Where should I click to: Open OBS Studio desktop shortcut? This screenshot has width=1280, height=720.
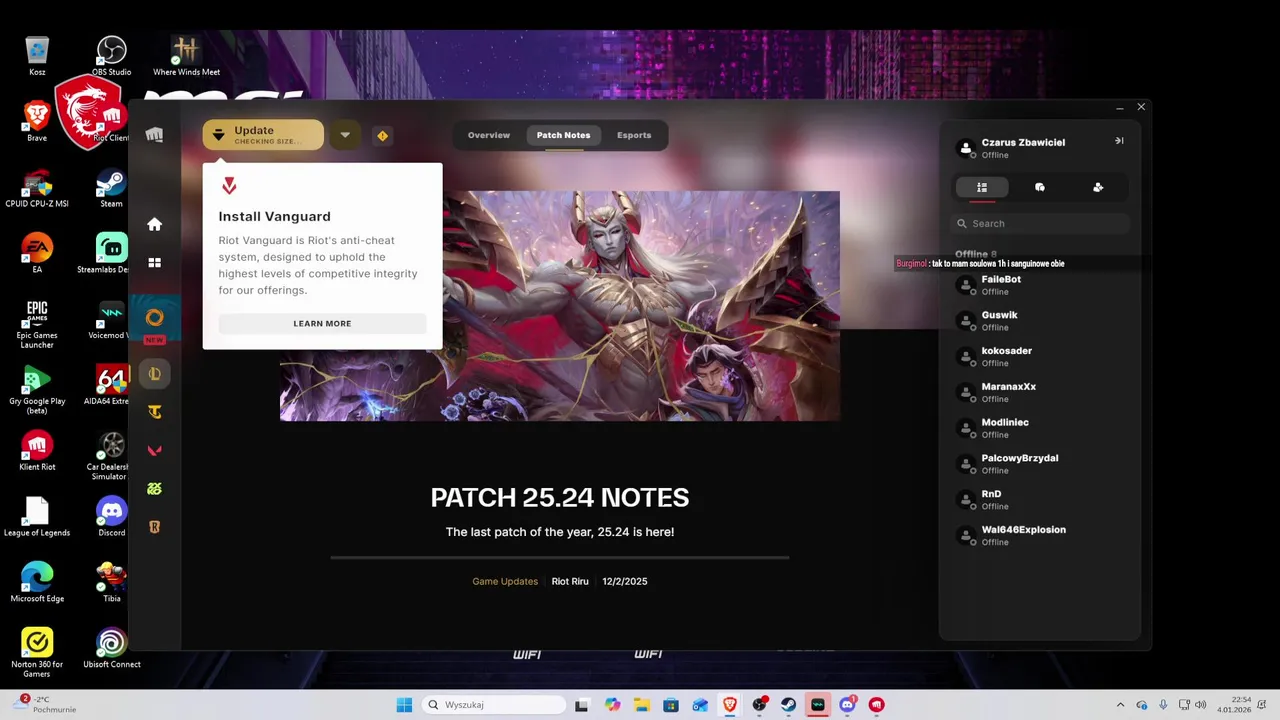[111, 56]
